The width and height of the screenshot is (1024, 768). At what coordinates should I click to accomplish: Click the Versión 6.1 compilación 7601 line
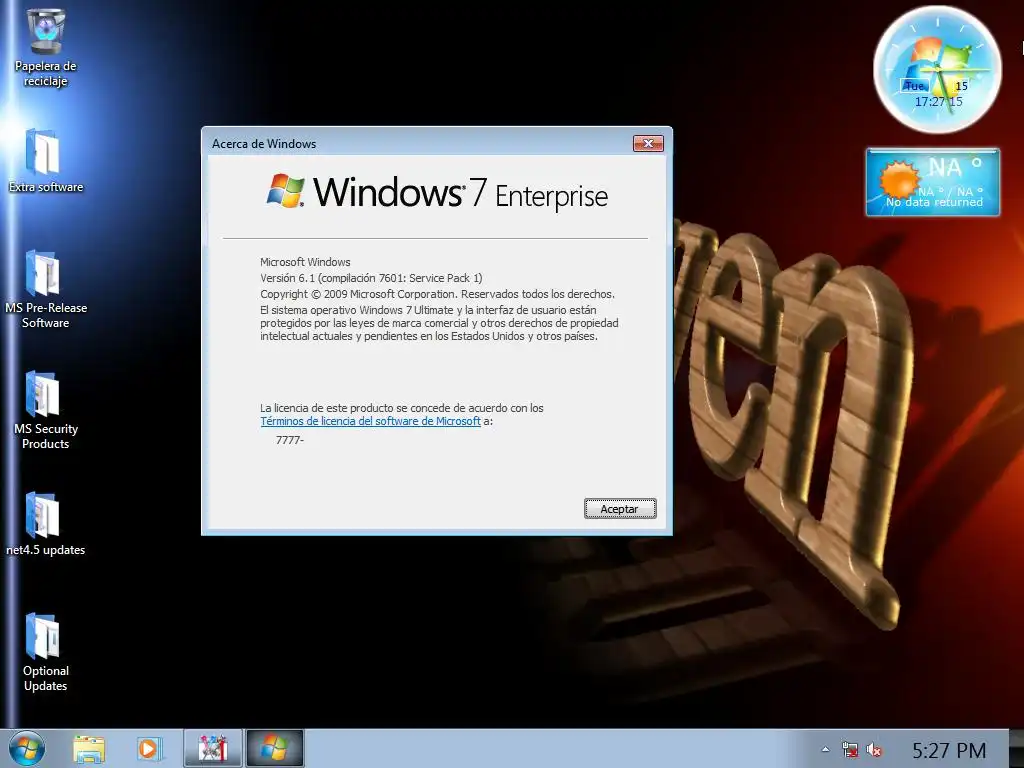tap(371, 278)
